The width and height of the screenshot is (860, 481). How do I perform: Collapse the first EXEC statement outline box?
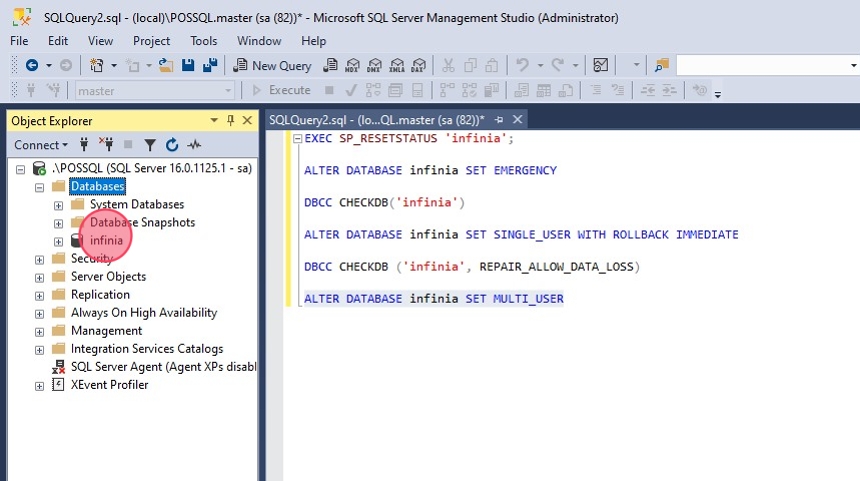297,139
